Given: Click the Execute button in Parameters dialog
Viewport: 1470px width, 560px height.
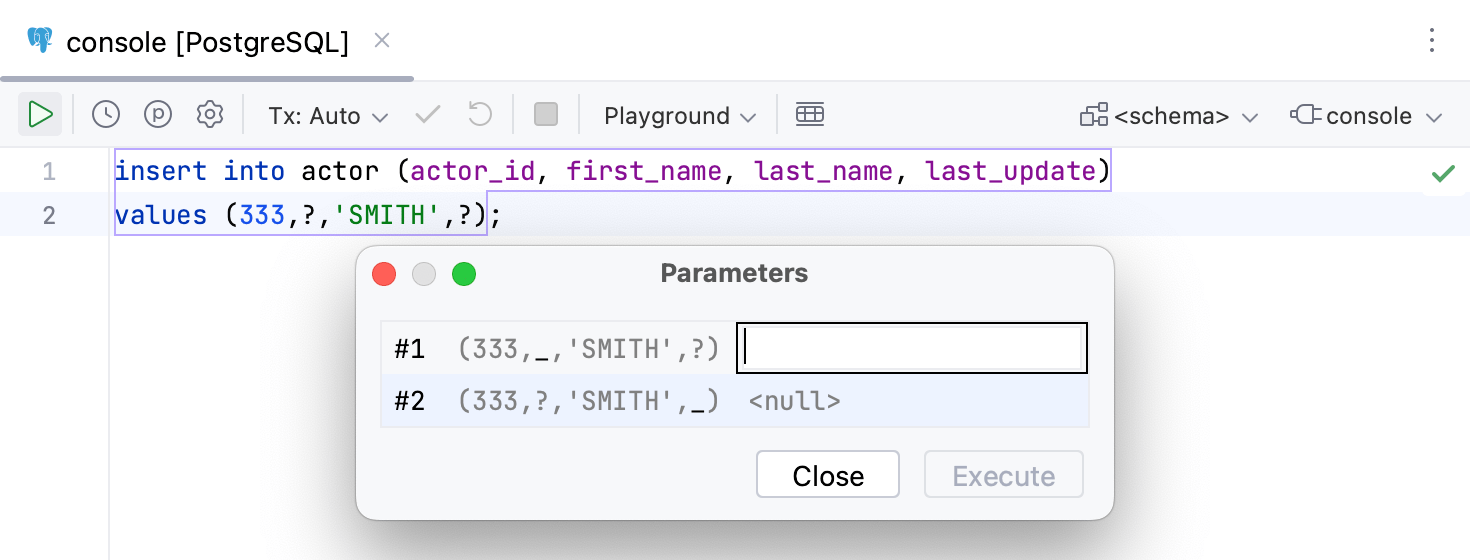Looking at the screenshot, I should pos(1004,475).
